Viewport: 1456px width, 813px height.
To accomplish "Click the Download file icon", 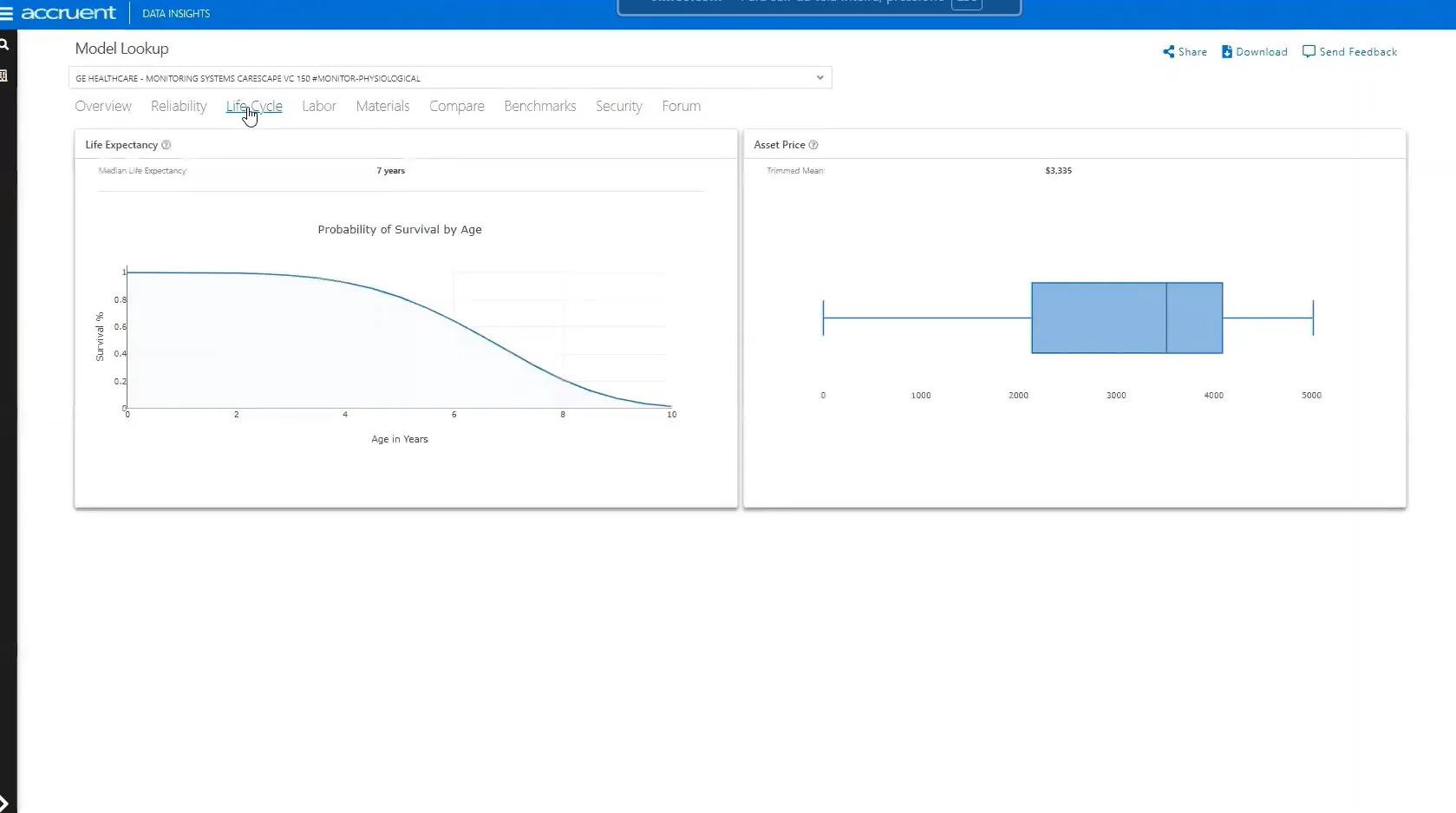I will tap(1226, 52).
